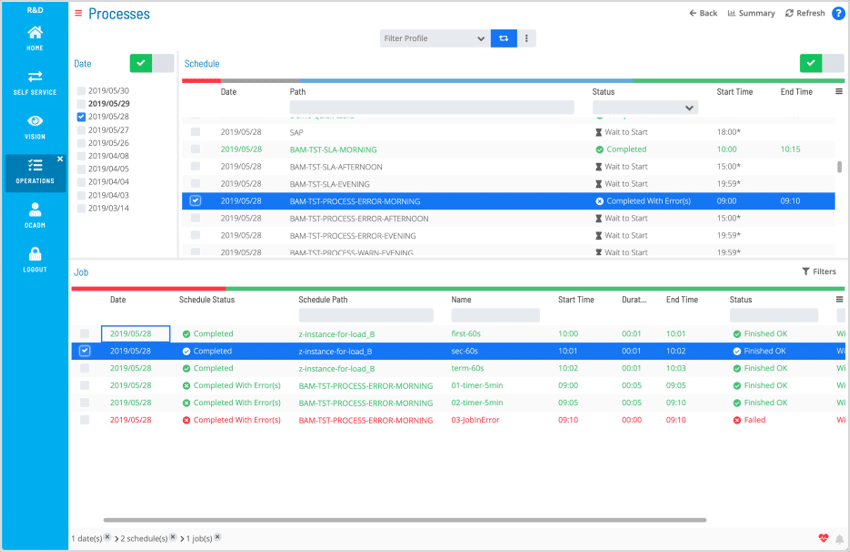Open Self Service section

(35, 83)
